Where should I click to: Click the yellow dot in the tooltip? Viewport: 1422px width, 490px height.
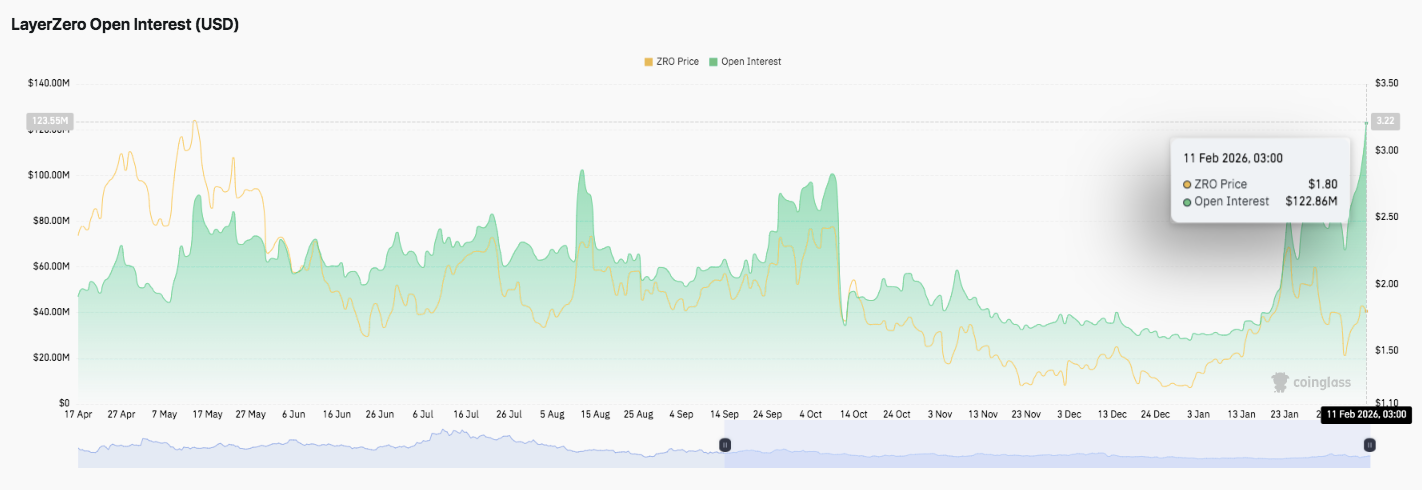pyautogui.click(x=1187, y=185)
